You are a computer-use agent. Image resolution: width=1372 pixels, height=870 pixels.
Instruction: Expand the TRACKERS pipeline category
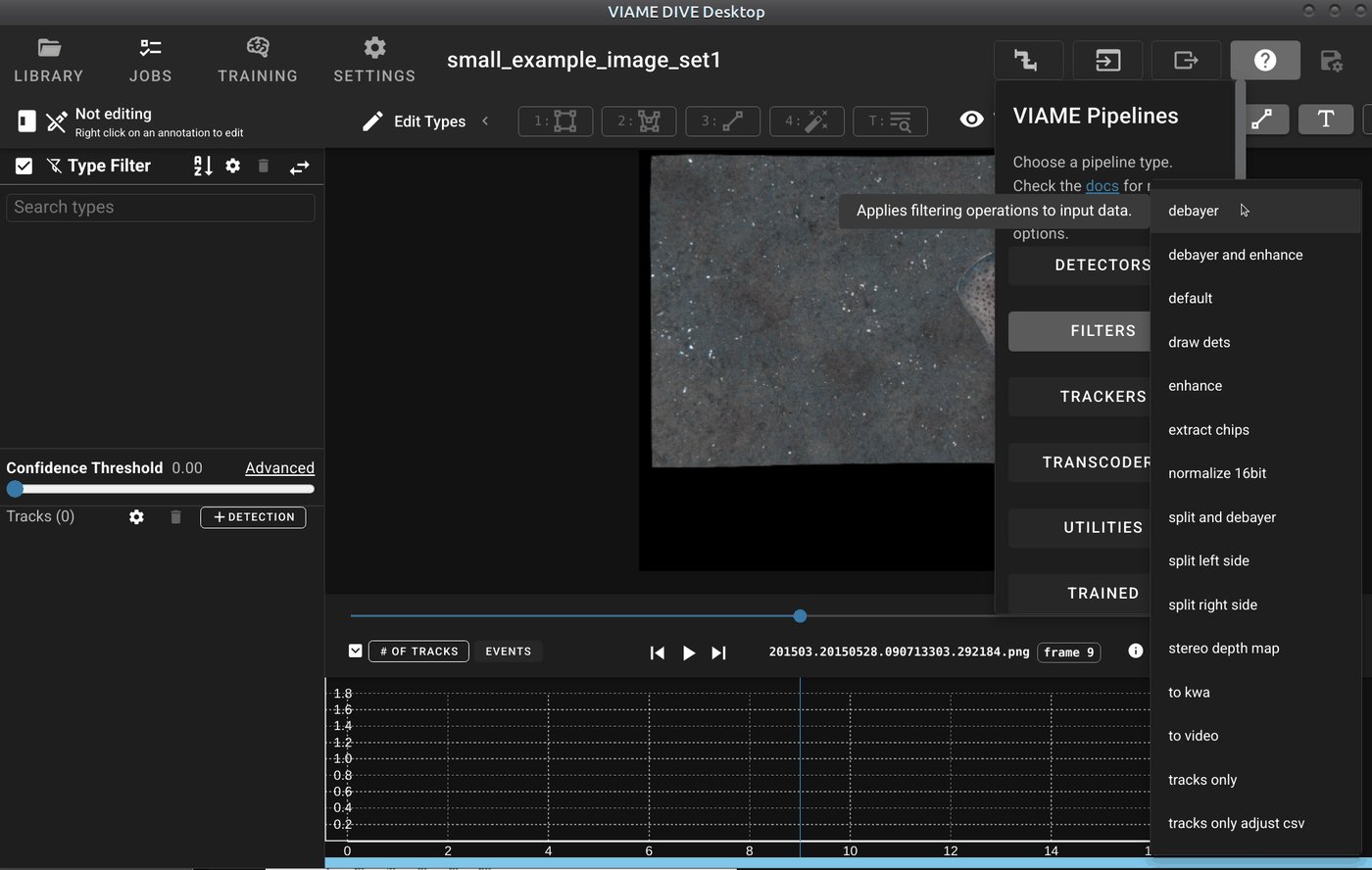pyautogui.click(x=1080, y=397)
